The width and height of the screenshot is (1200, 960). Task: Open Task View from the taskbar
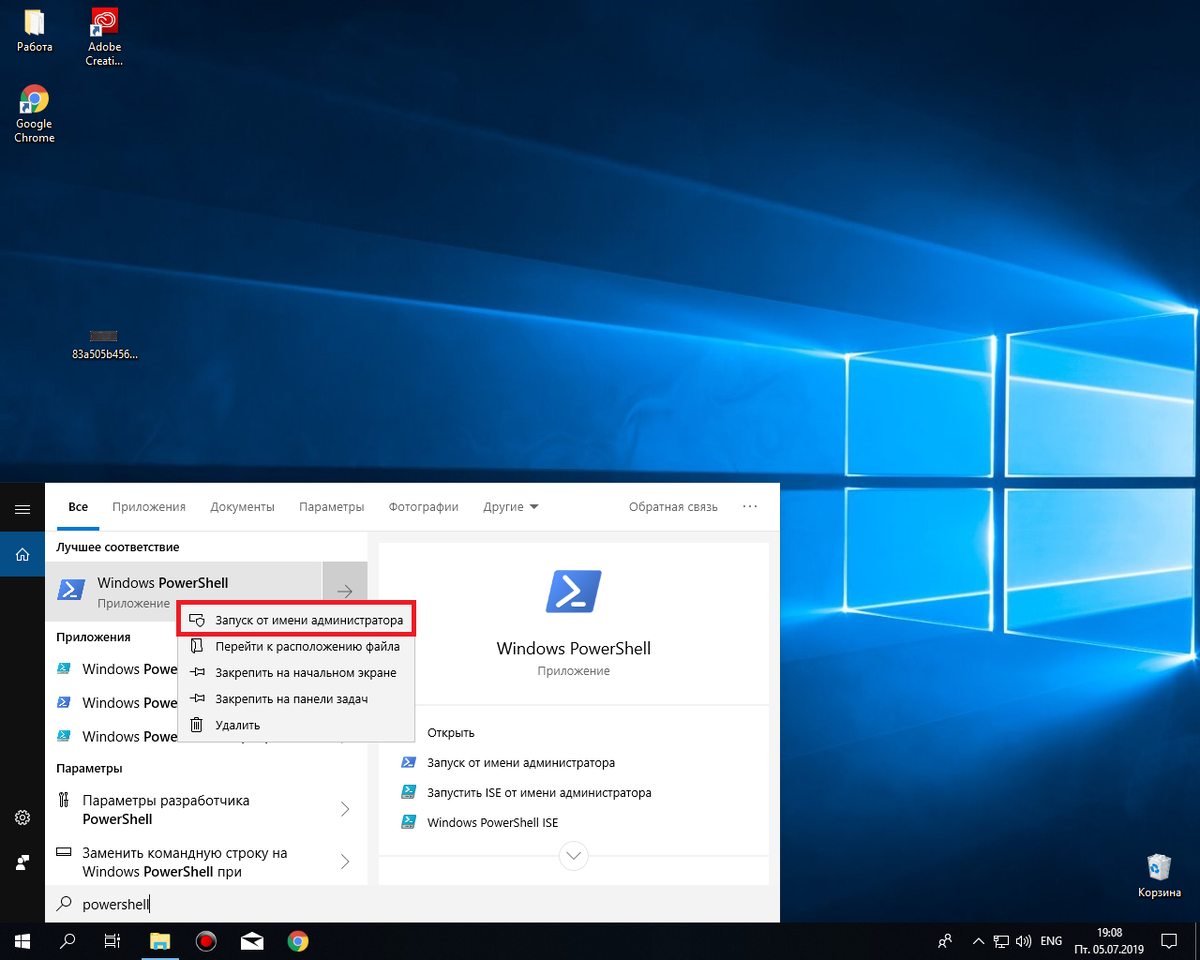[113, 940]
